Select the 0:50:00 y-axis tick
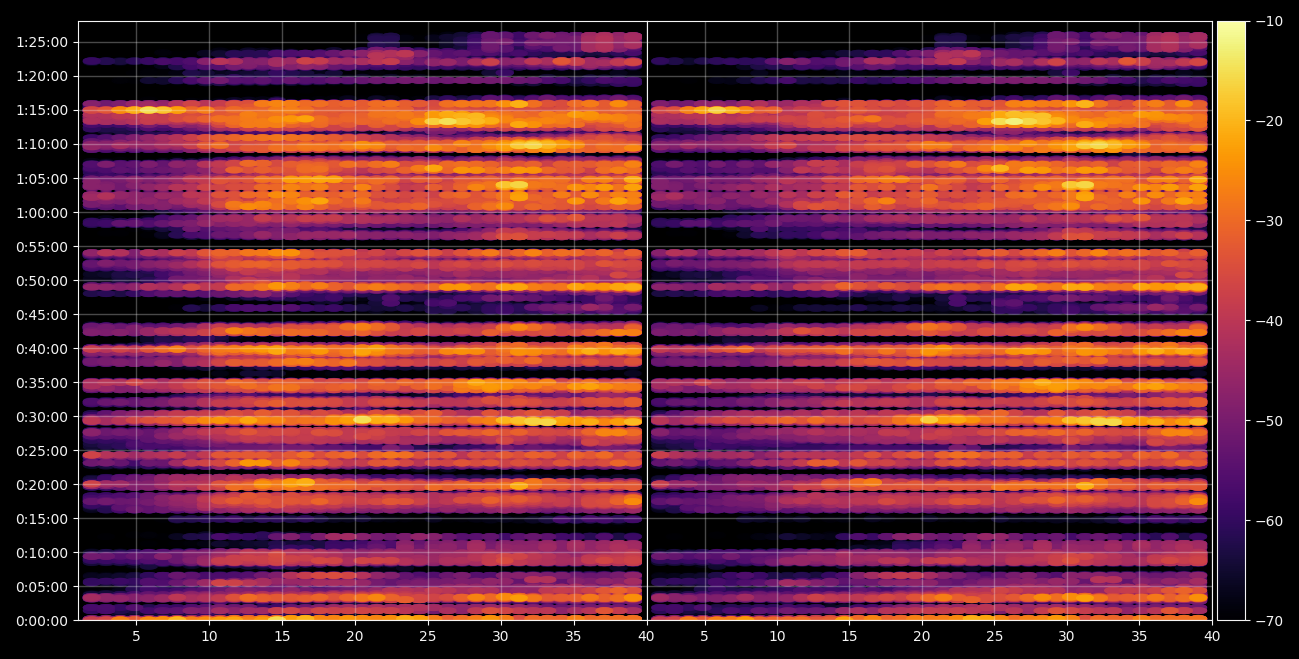This screenshot has height=659, width=1299. point(41,280)
